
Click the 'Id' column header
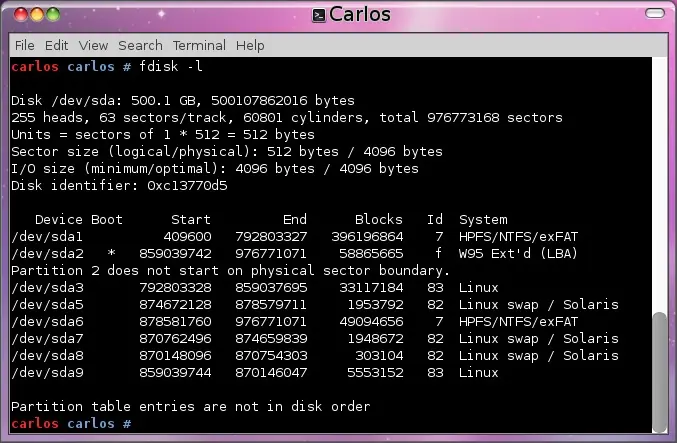tap(435, 219)
